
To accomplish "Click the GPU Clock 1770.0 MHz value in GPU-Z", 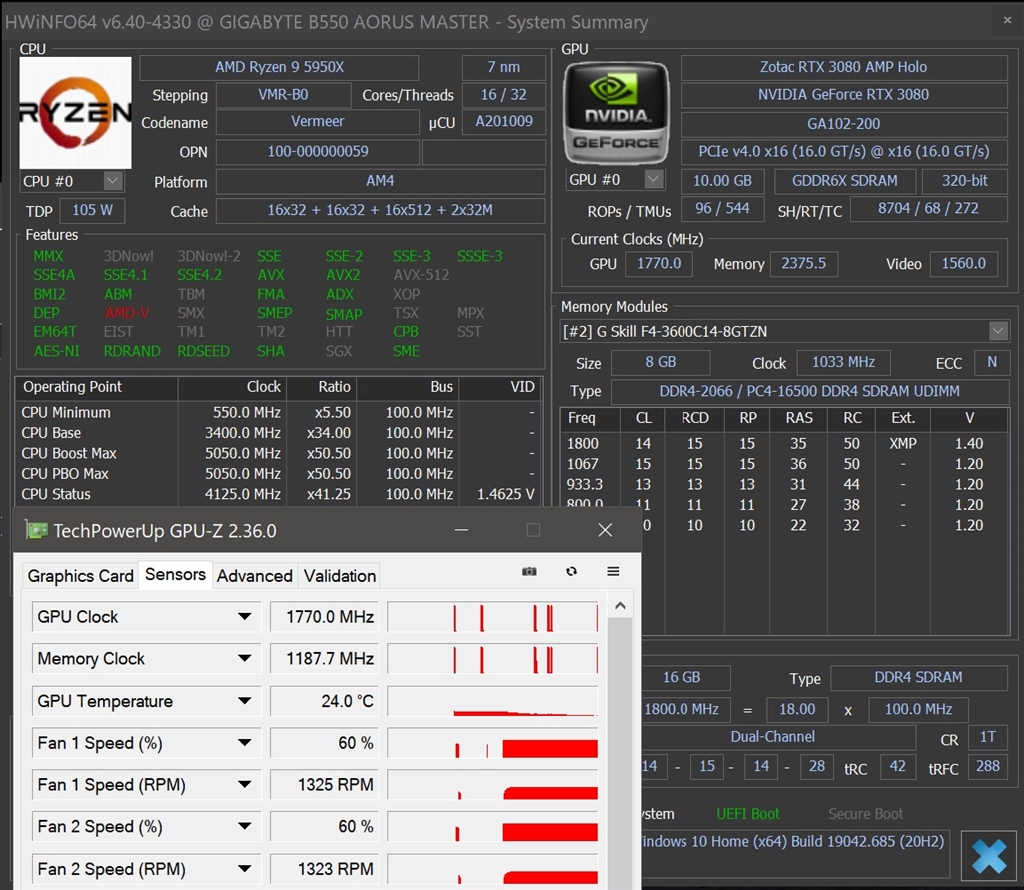I will pyautogui.click(x=324, y=616).
